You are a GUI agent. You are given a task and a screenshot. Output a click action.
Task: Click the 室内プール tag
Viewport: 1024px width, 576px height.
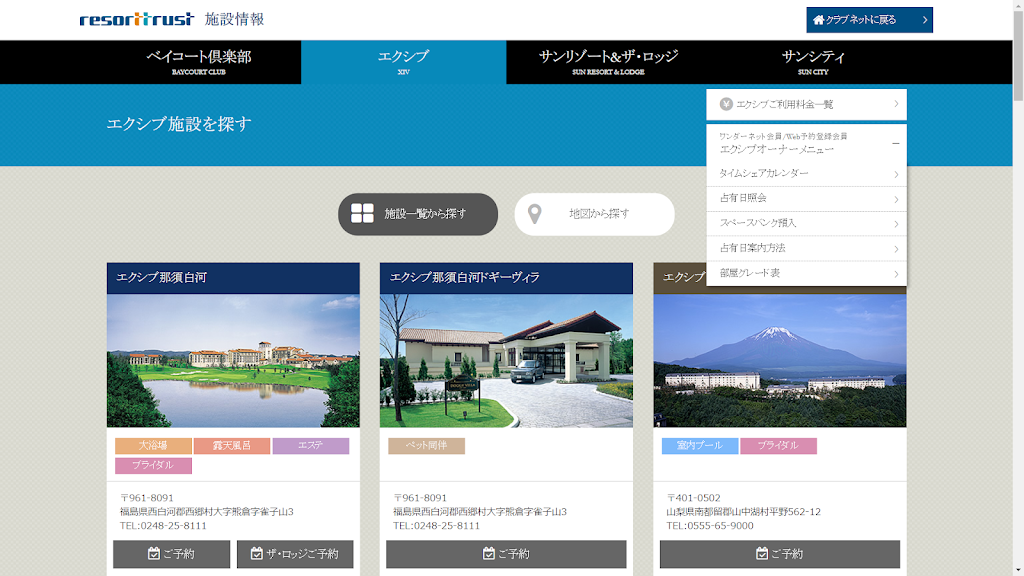tap(700, 446)
